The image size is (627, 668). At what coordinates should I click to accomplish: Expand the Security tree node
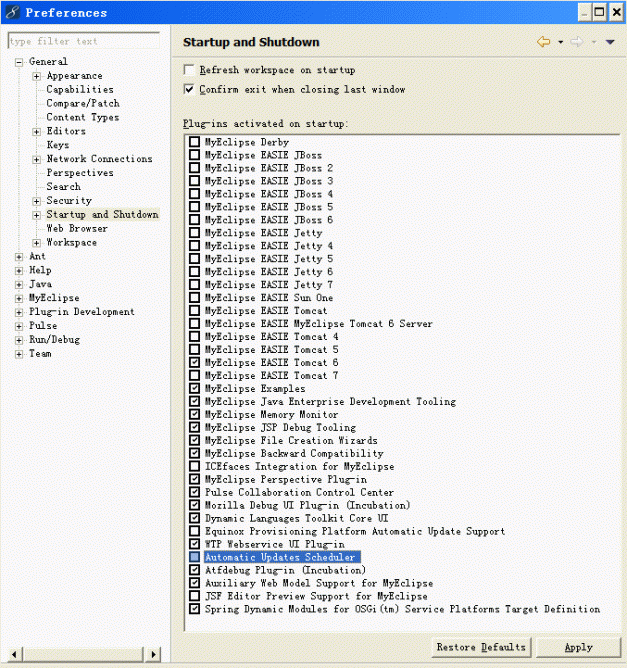pyautogui.click(x=37, y=201)
